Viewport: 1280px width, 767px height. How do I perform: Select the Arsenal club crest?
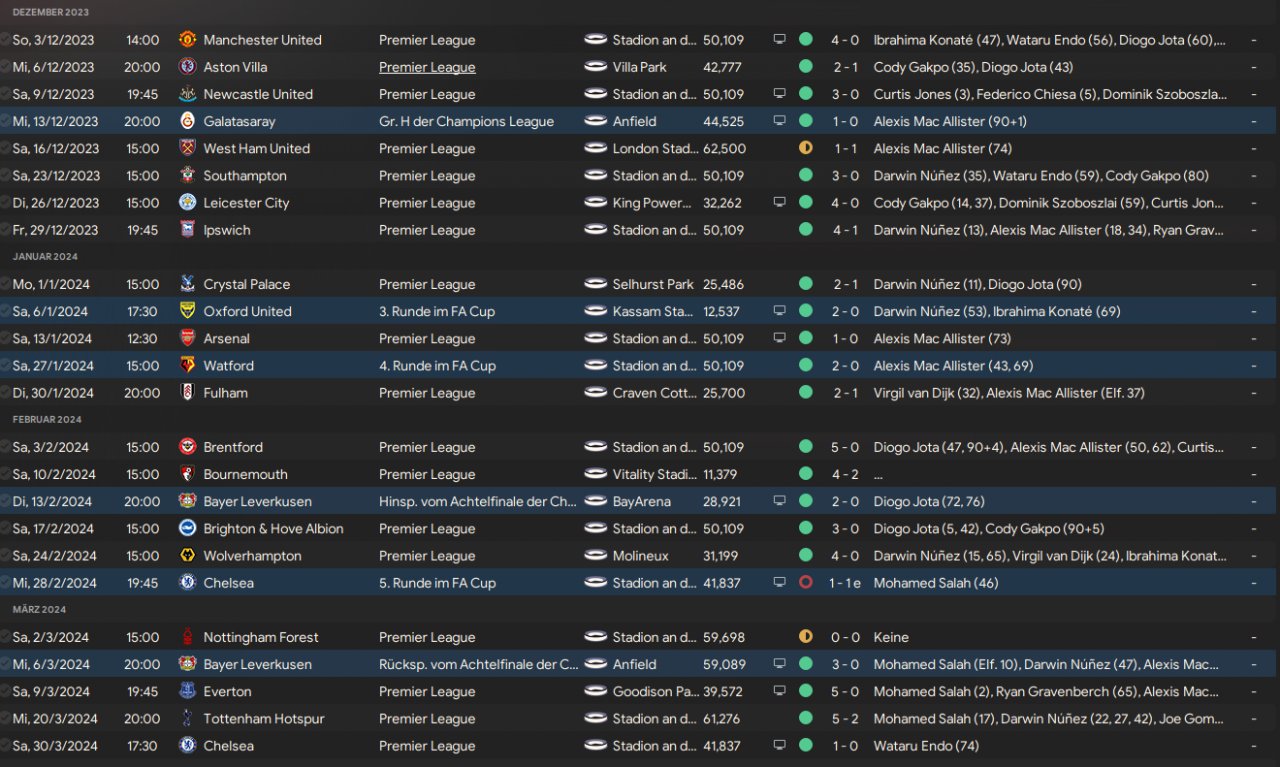point(187,338)
